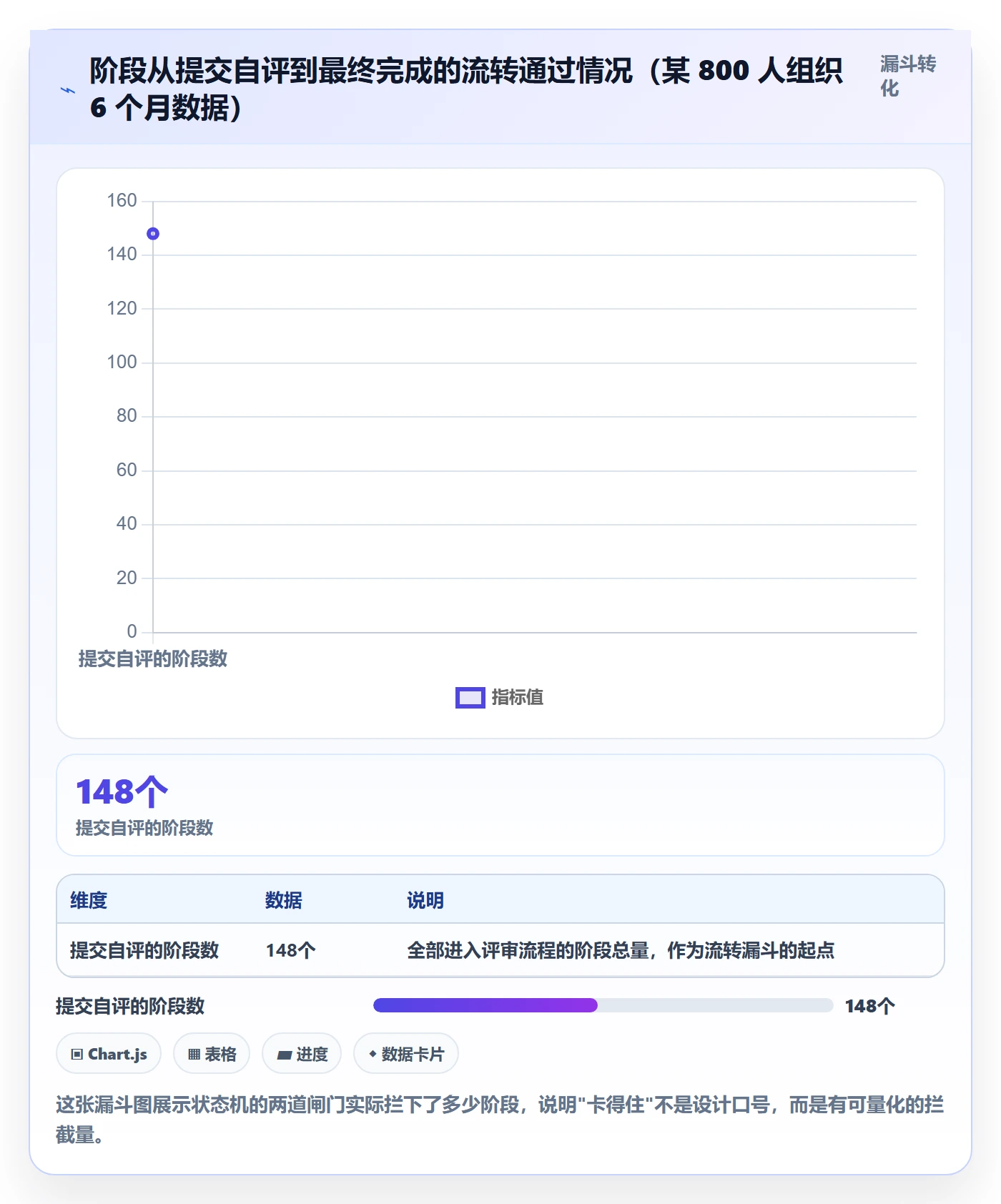Click the main title about 流转通过情况
Image resolution: width=1001 pixels, height=1204 pixels.
(466, 89)
